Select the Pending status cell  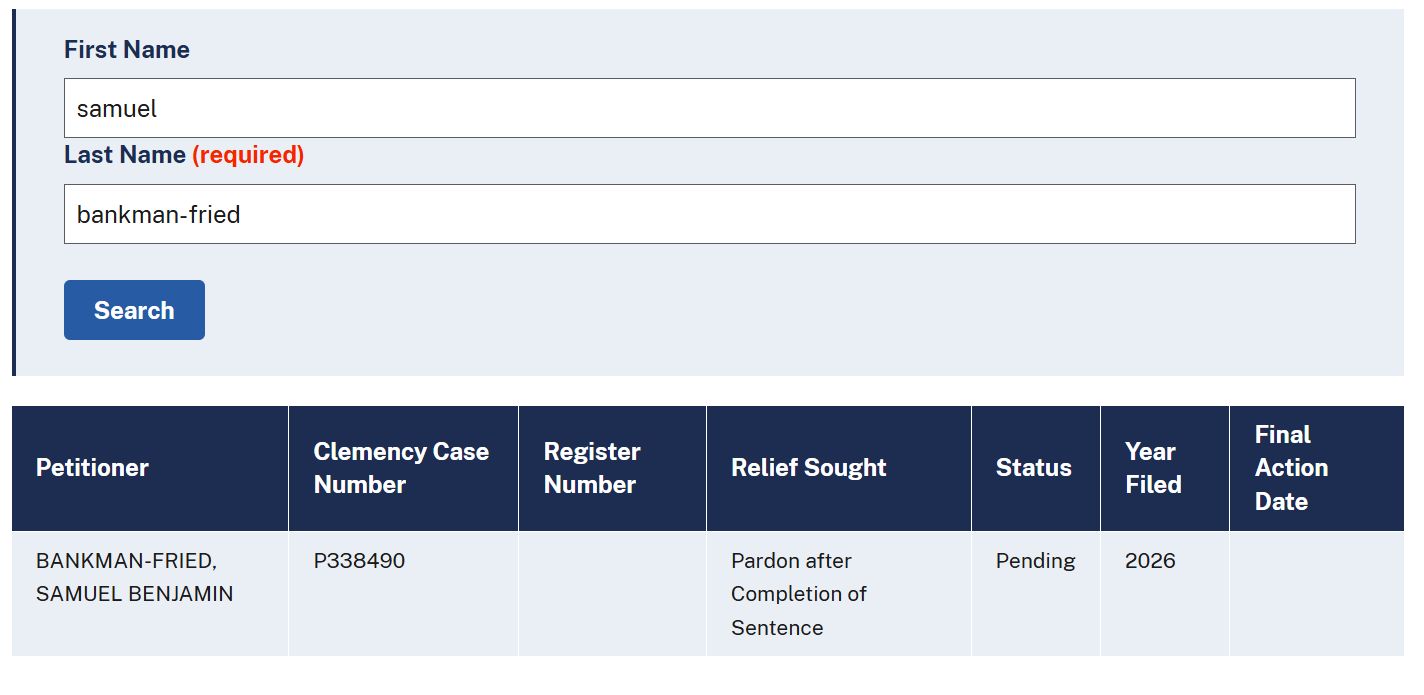tap(1035, 594)
